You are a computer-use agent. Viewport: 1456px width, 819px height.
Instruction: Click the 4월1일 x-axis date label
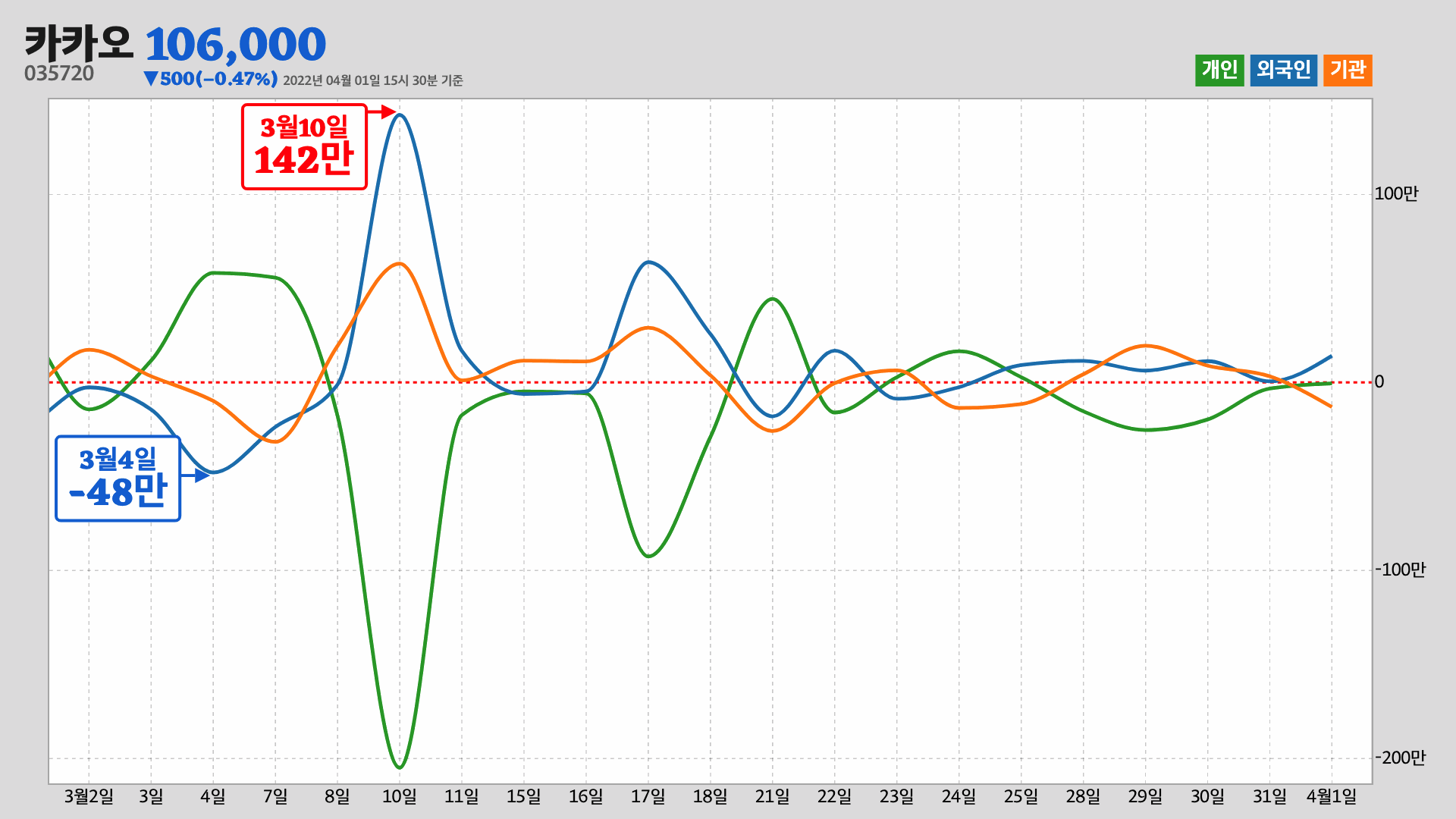1332,796
